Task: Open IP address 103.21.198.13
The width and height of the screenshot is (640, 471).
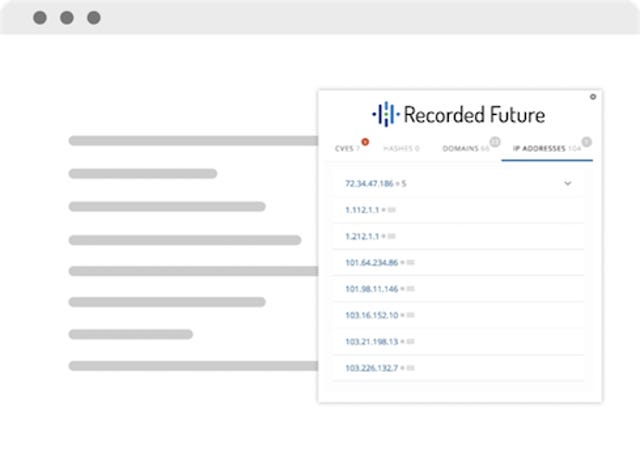Action: click(x=371, y=342)
